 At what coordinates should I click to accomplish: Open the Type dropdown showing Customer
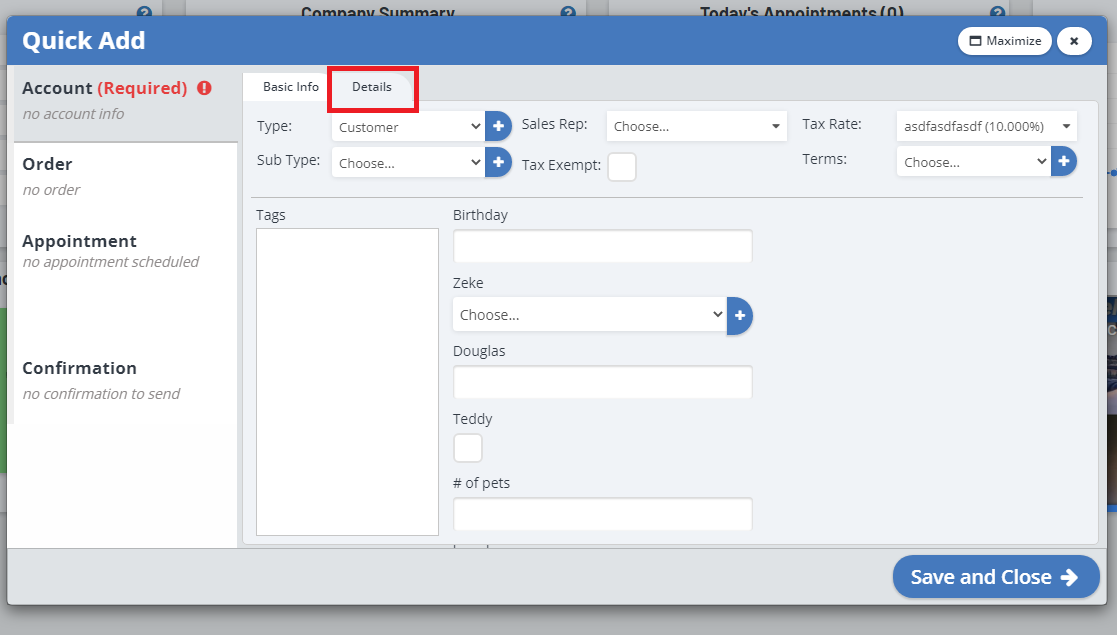point(409,127)
